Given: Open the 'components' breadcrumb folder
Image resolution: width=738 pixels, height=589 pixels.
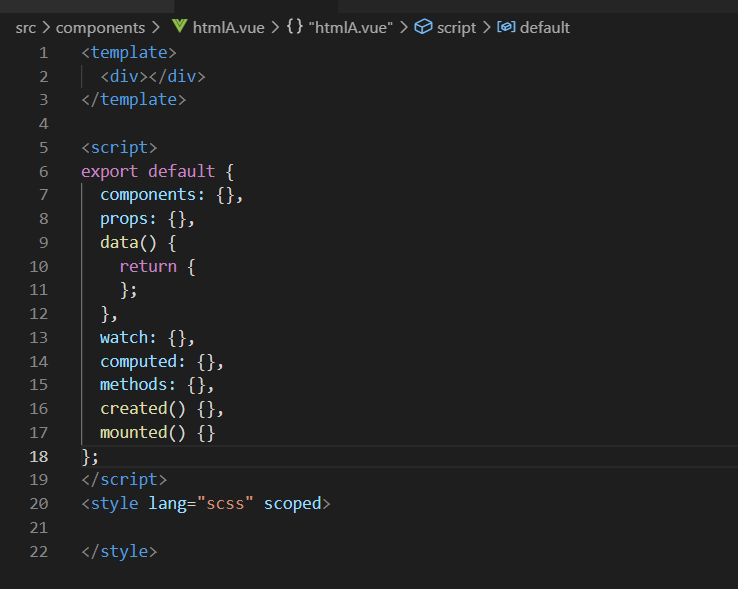Looking at the screenshot, I should [100, 28].
